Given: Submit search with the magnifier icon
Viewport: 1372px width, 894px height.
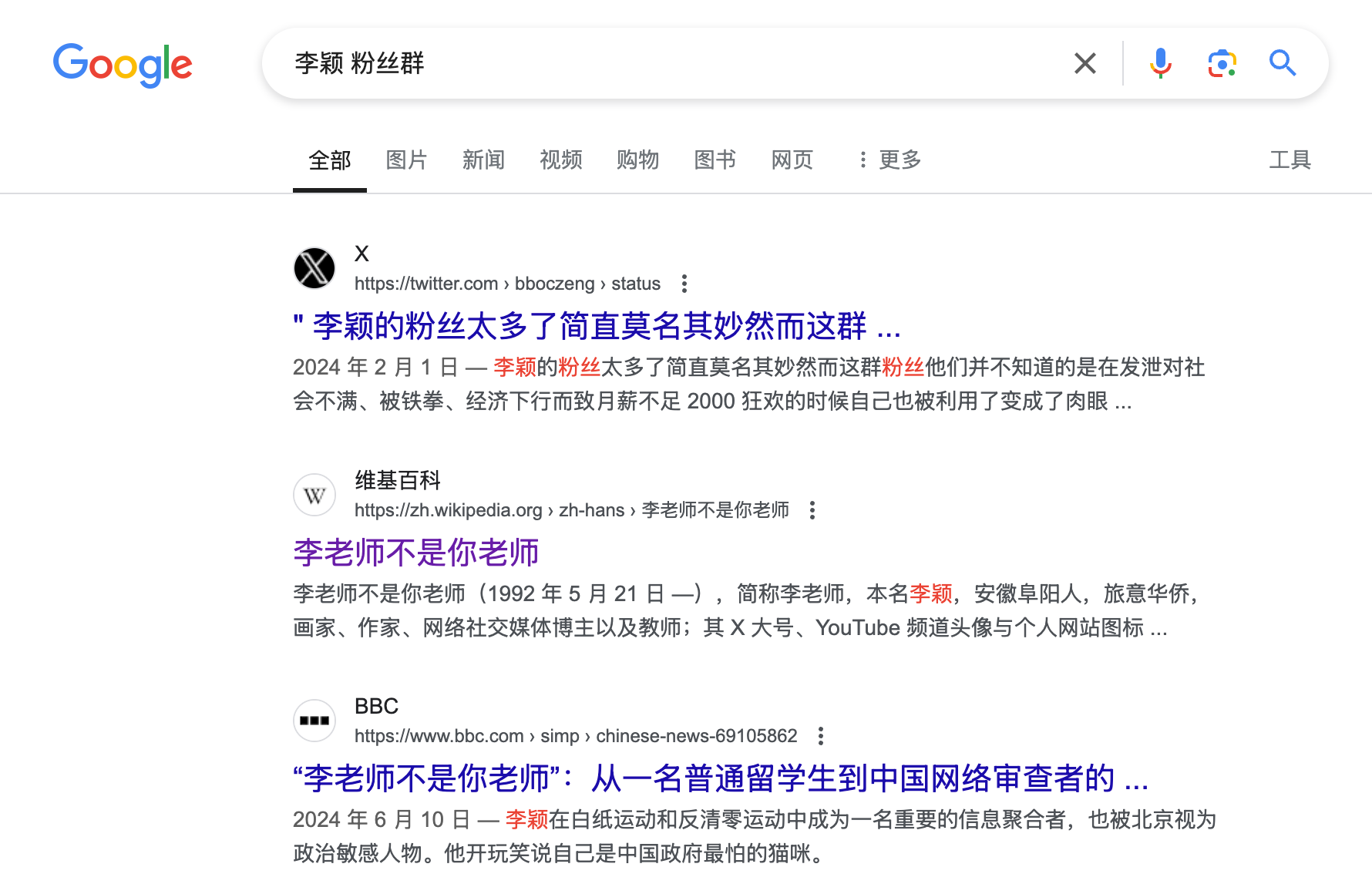Looking at the screenshot, I should click(1283, 63).
